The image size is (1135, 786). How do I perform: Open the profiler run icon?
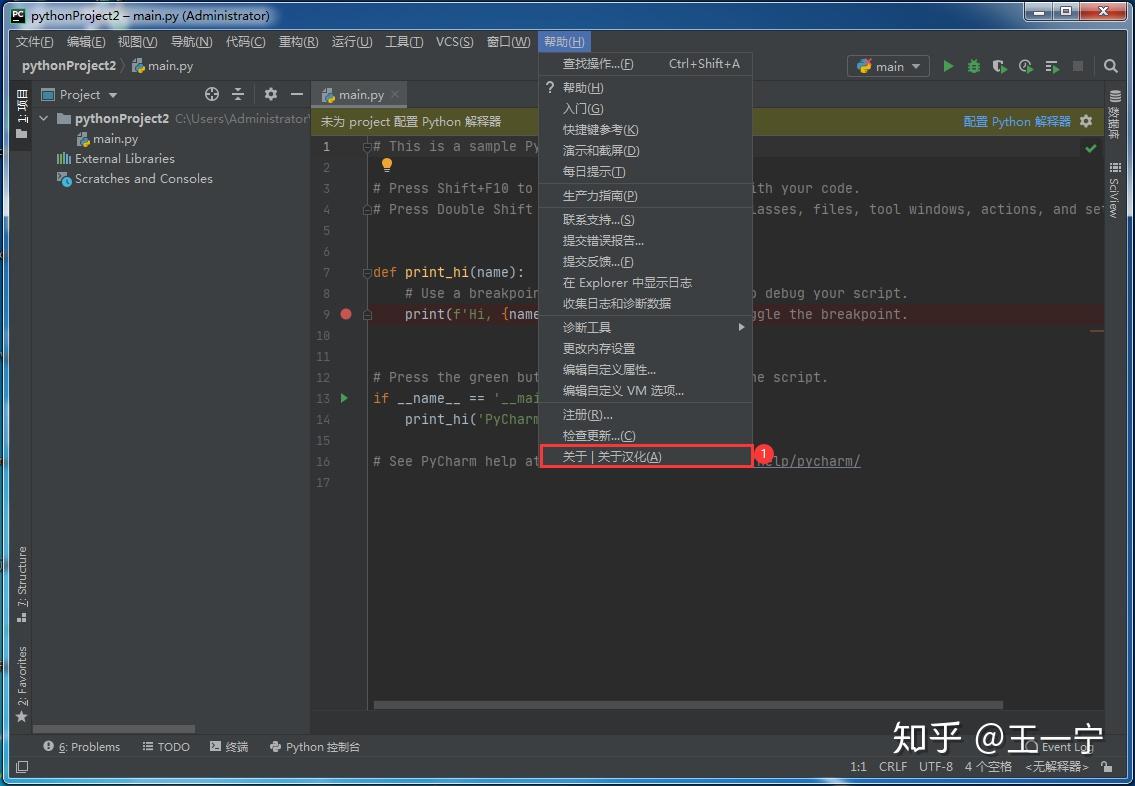pos(1026,66)
